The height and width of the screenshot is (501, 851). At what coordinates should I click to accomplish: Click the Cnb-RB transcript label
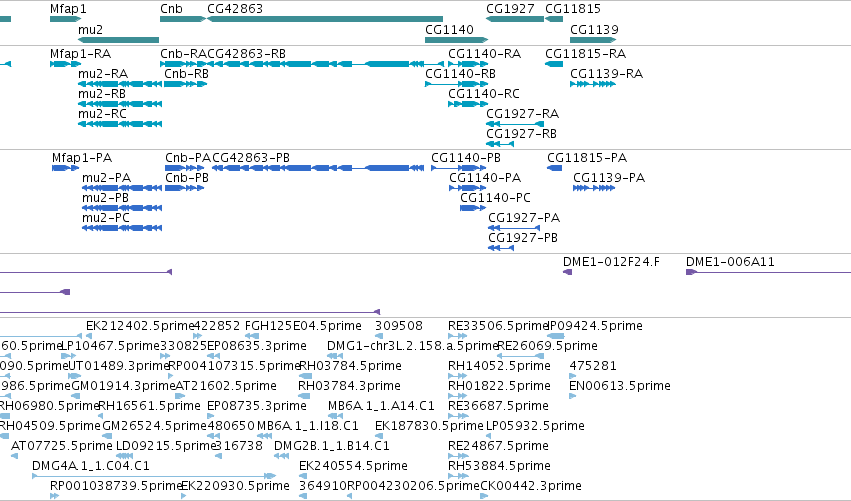click(186, 74)
